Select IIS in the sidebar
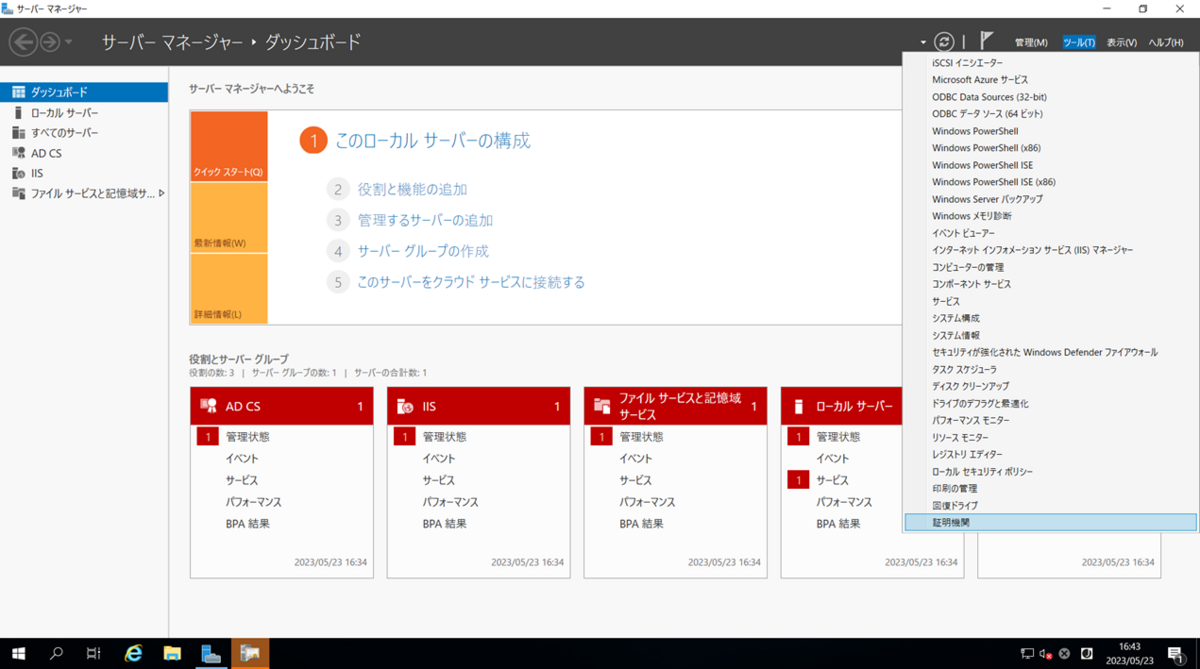 (84, 173)
